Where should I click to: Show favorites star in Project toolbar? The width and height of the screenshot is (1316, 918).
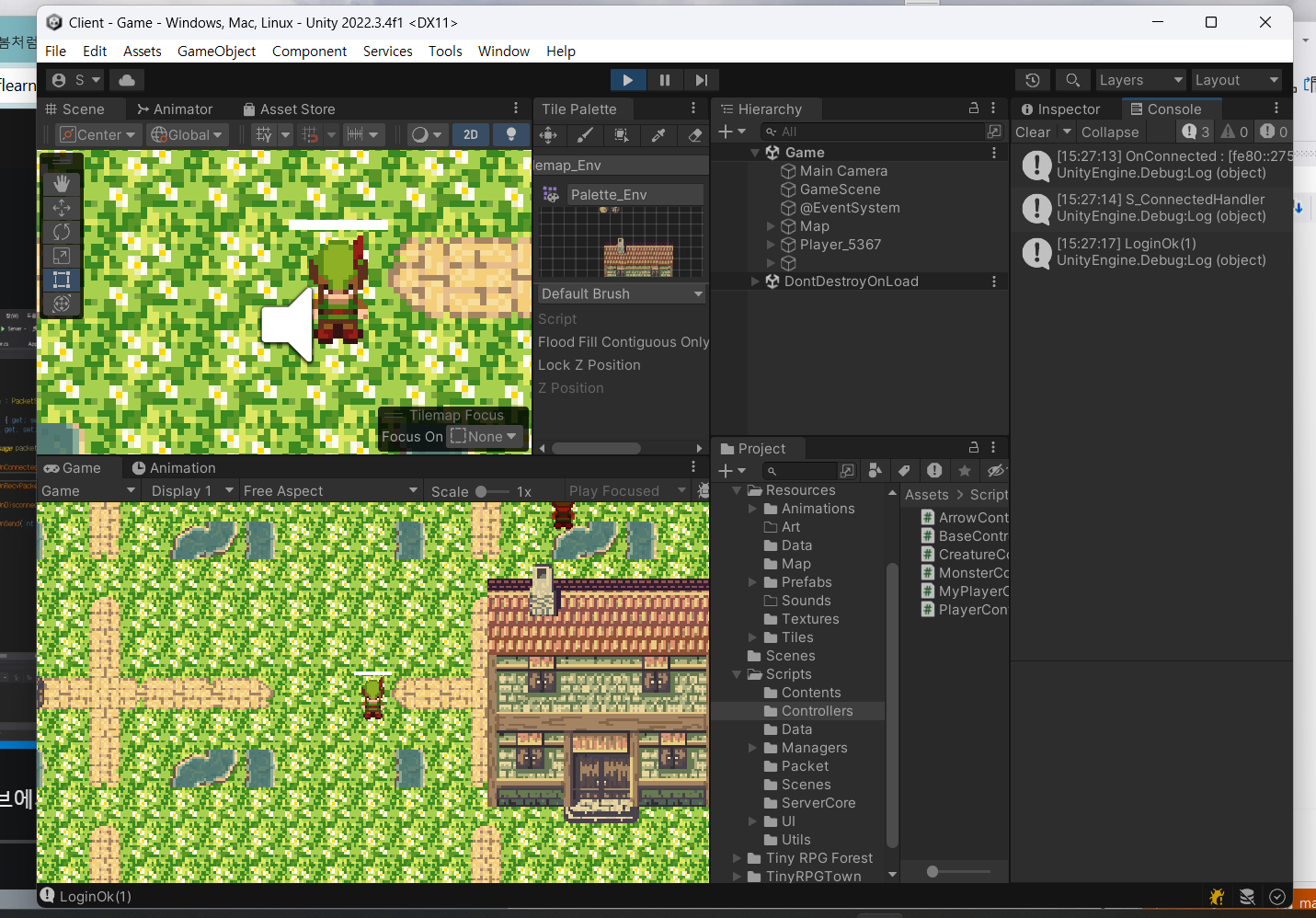pyautogui.click(x=964, y=471)
